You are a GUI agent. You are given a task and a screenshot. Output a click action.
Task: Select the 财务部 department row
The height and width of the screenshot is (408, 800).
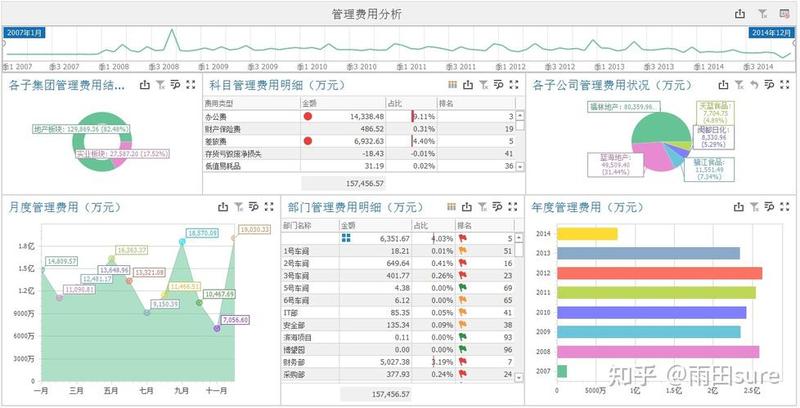[398, 362]
